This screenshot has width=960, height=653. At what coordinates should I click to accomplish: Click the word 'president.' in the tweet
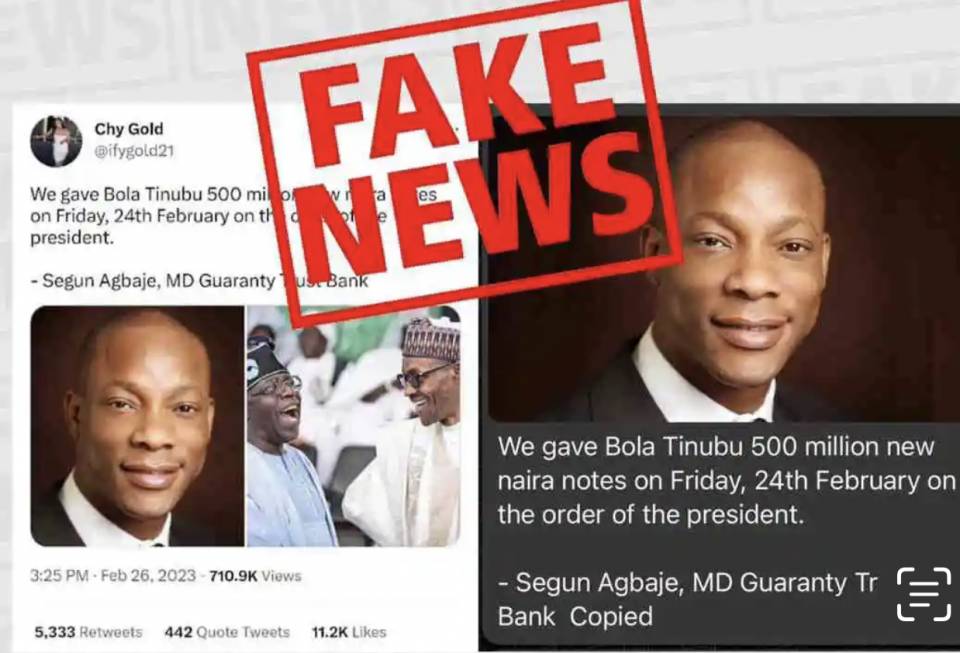tap(72, 237)
